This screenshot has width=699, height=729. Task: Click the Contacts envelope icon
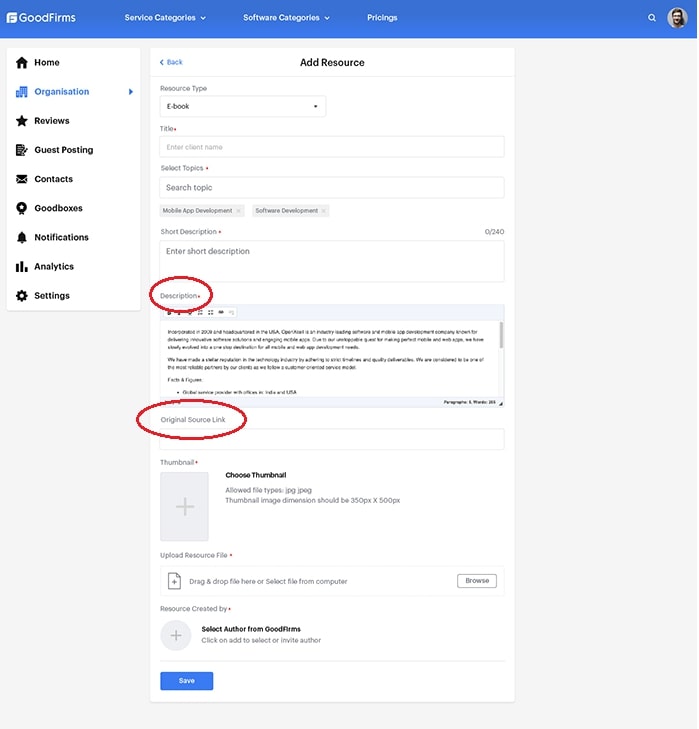tap(22, 179)
